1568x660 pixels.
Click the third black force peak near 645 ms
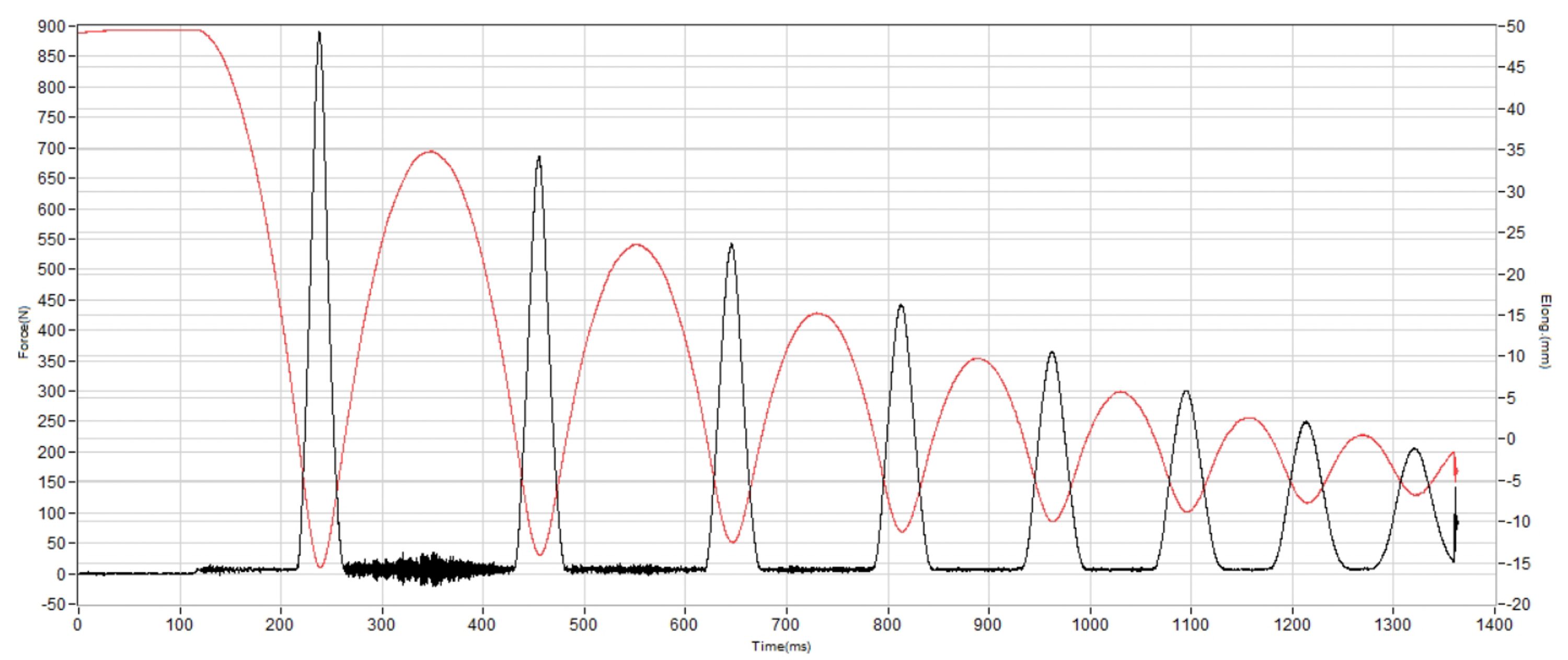pos(731,245)
